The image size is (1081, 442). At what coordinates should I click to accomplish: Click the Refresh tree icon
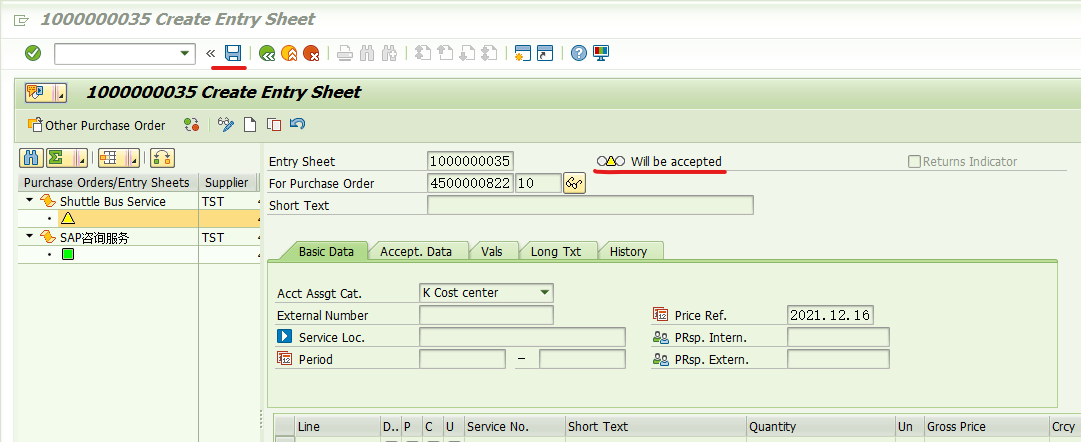pyautogui.click(x=162, y=158)
